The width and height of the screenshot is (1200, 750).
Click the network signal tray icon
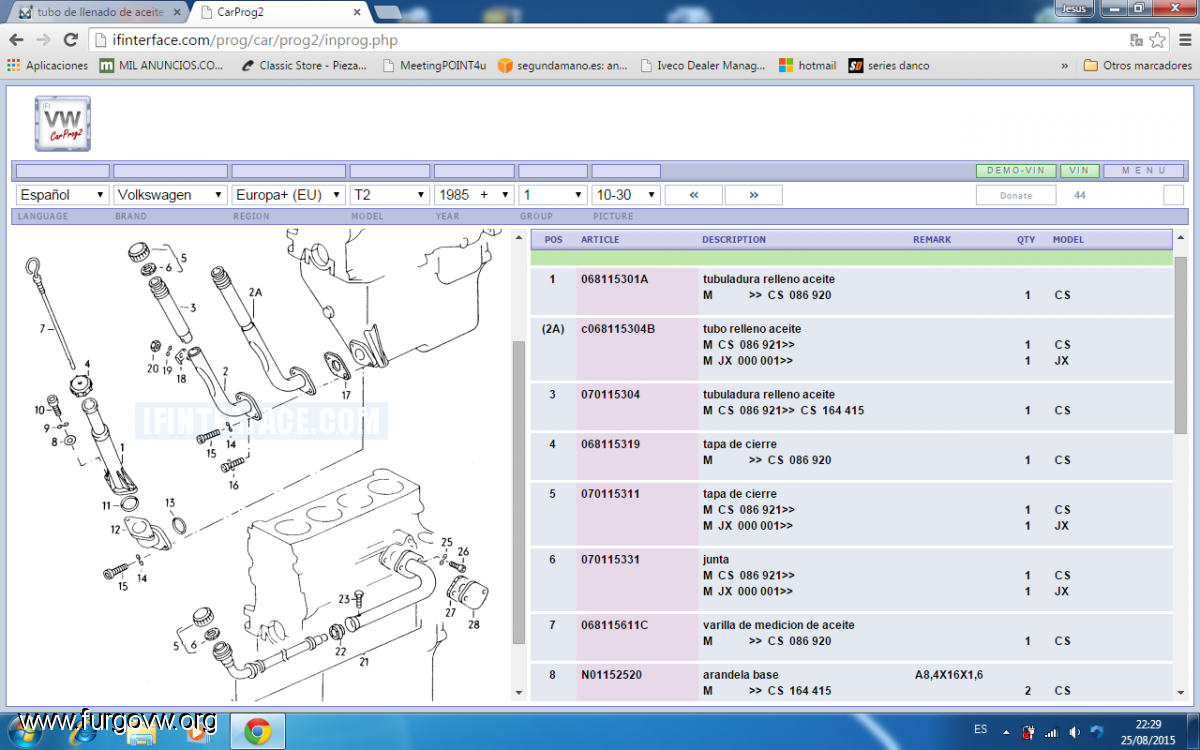click(x=1052, y=732)
